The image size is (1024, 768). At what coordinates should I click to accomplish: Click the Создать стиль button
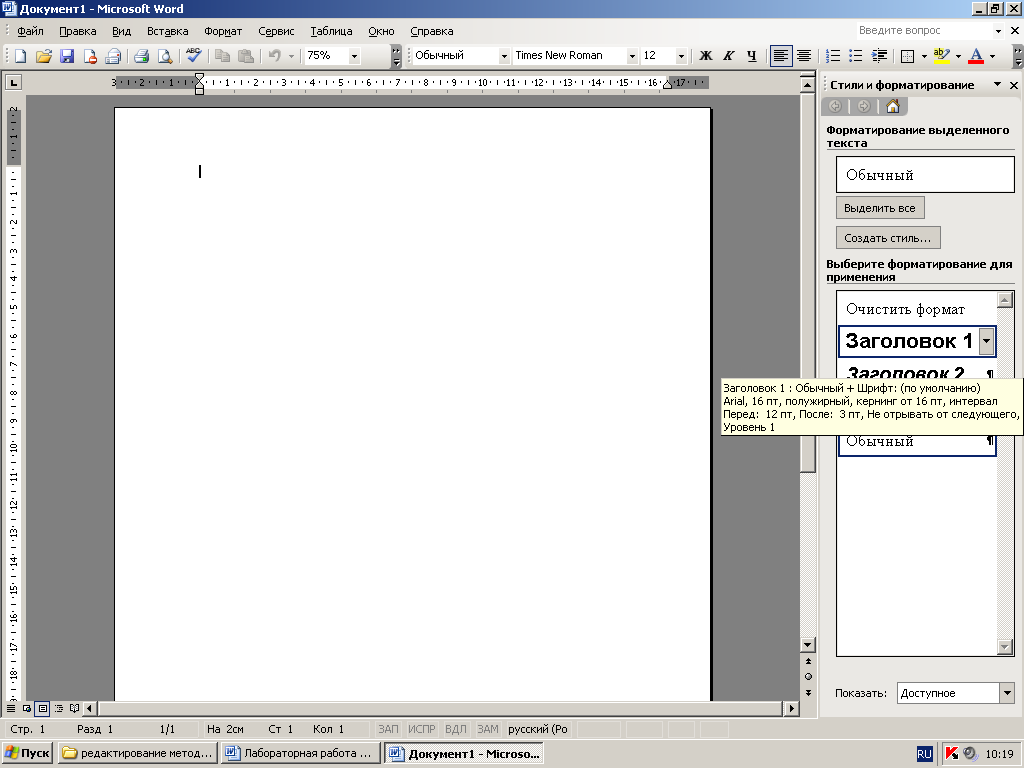point(888,238)
